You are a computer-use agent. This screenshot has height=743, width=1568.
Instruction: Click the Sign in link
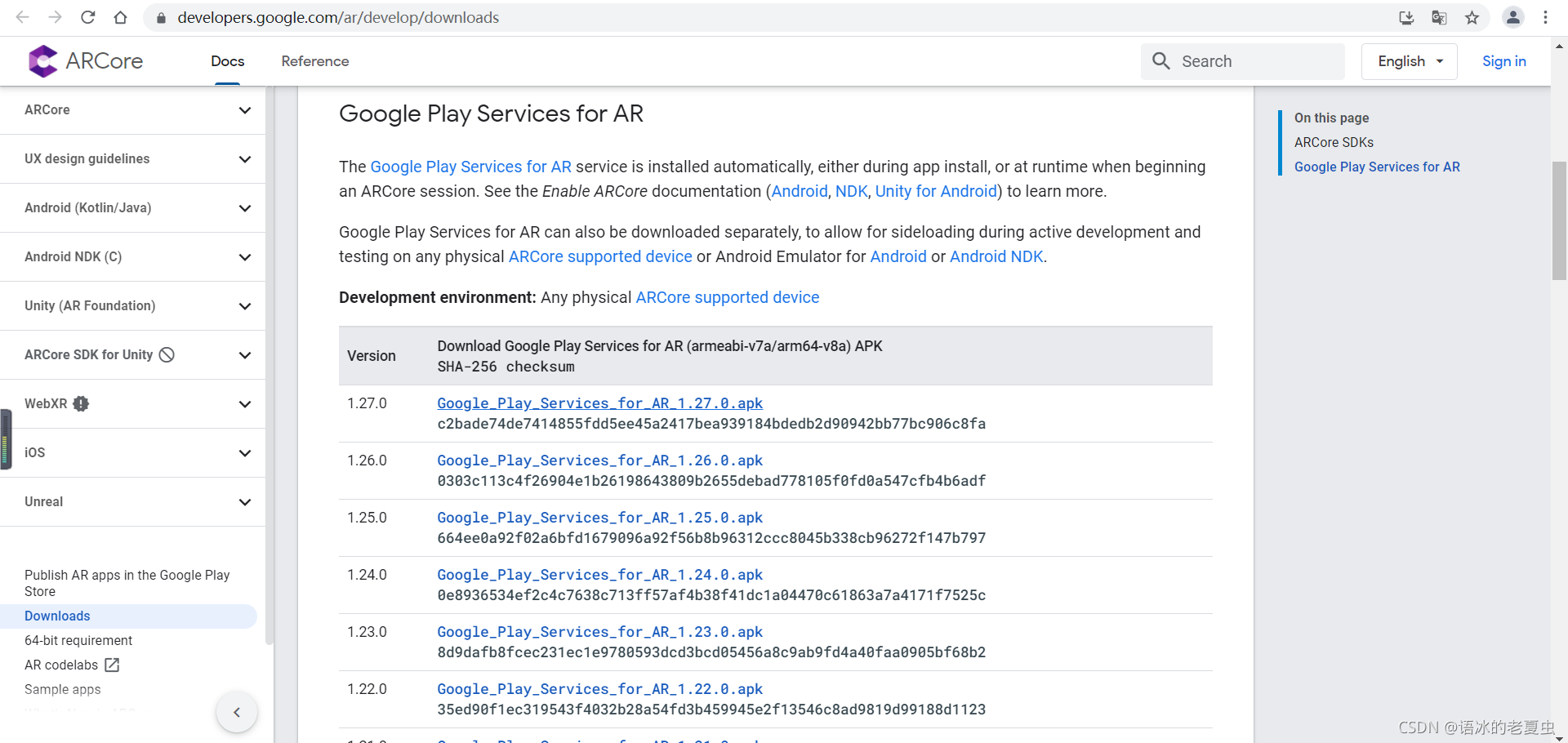point(1503,61)
